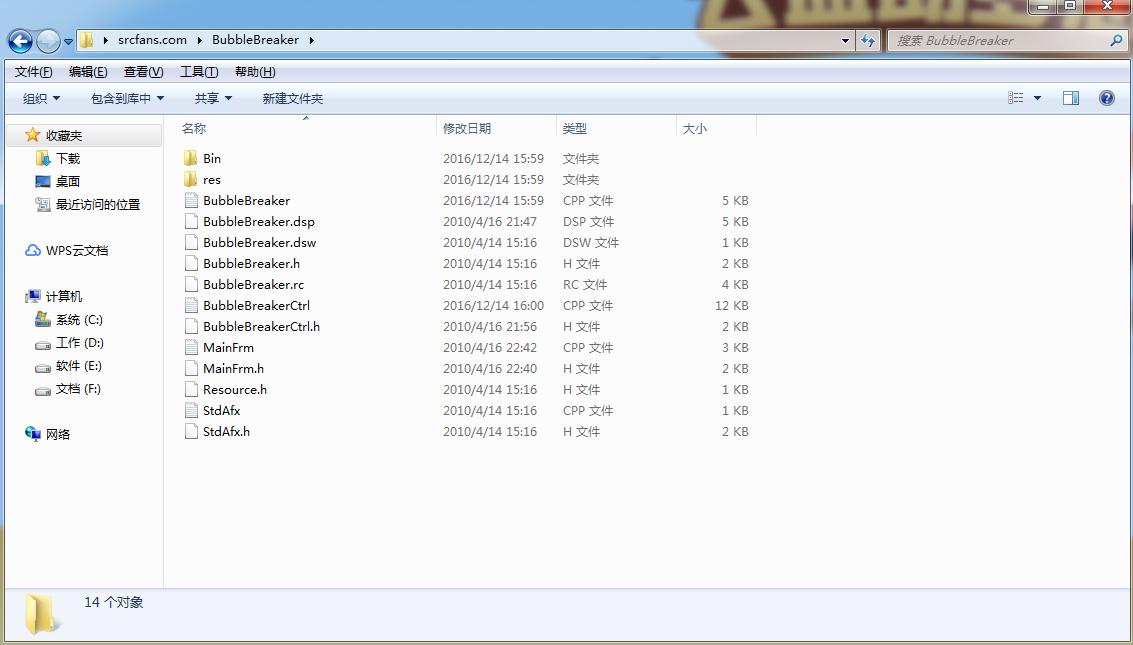
Task: Click the BubbleBreaker.dsw file icon
Action: (191, 242)
